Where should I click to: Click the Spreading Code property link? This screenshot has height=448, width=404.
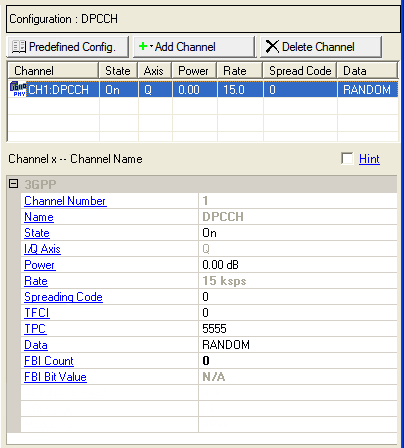click(63, 297)
